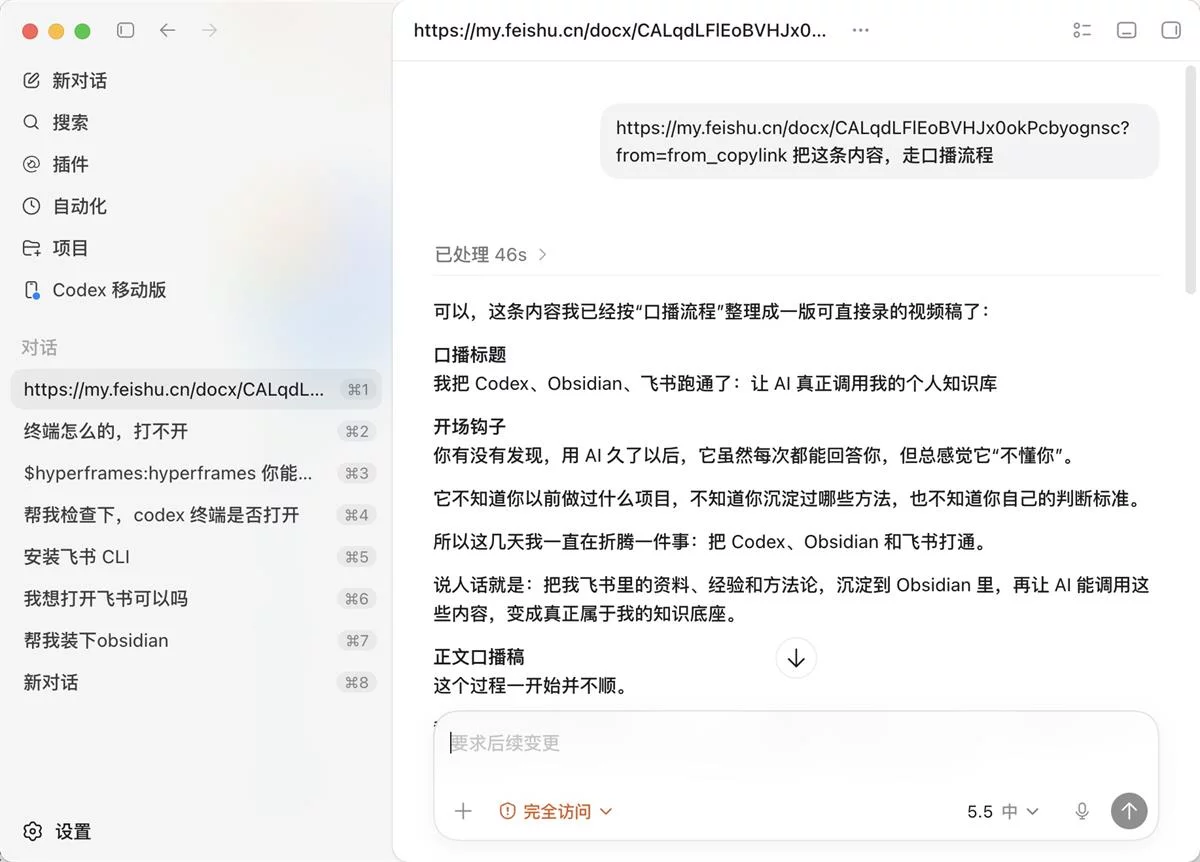The image size is (1200, 862).
Task: Click the search magnifier icon
Action: point(32,123)
